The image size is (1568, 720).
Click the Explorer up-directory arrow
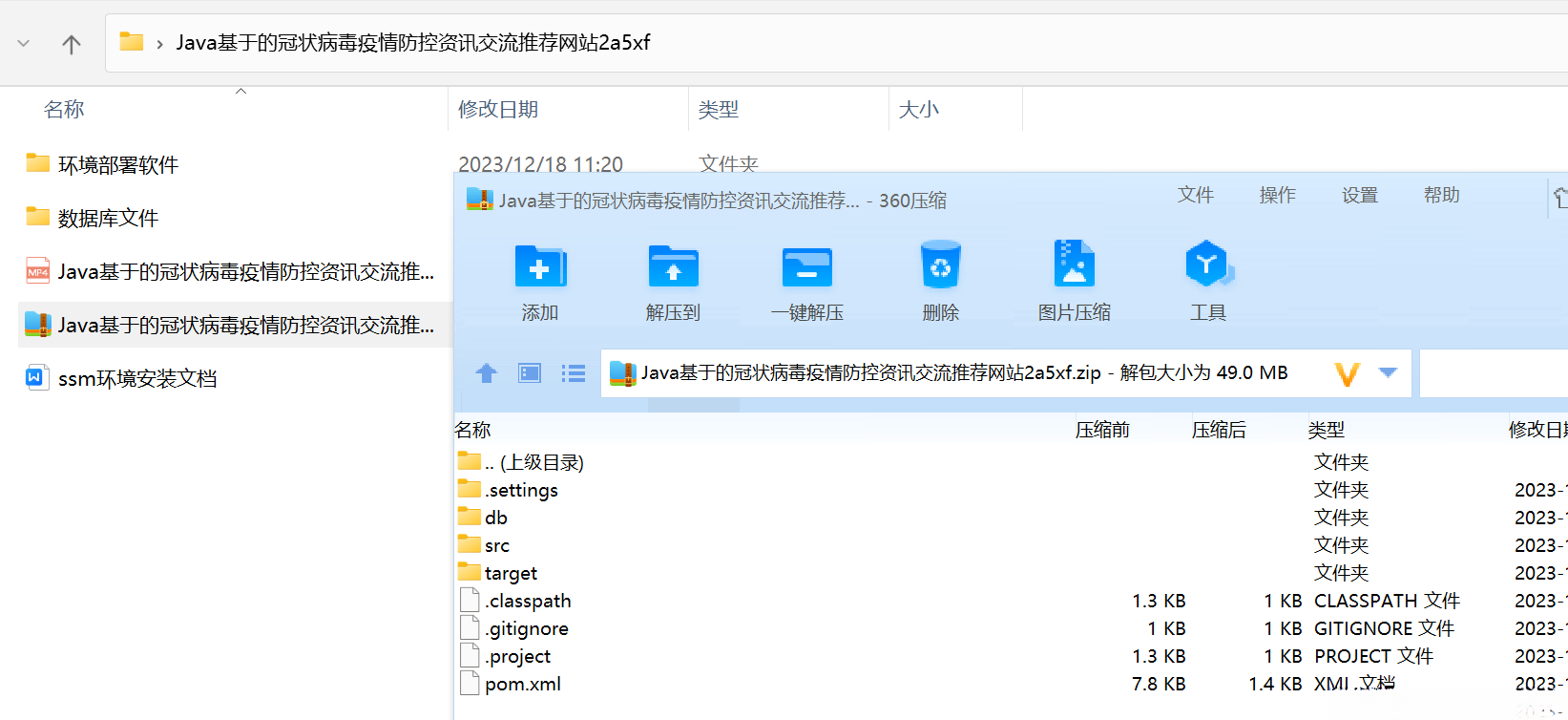72,44
